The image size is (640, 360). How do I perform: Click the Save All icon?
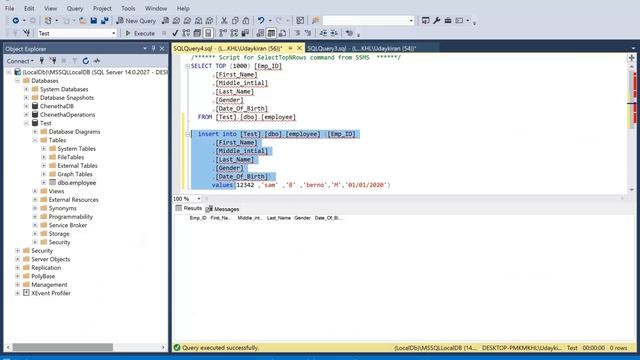104,20
